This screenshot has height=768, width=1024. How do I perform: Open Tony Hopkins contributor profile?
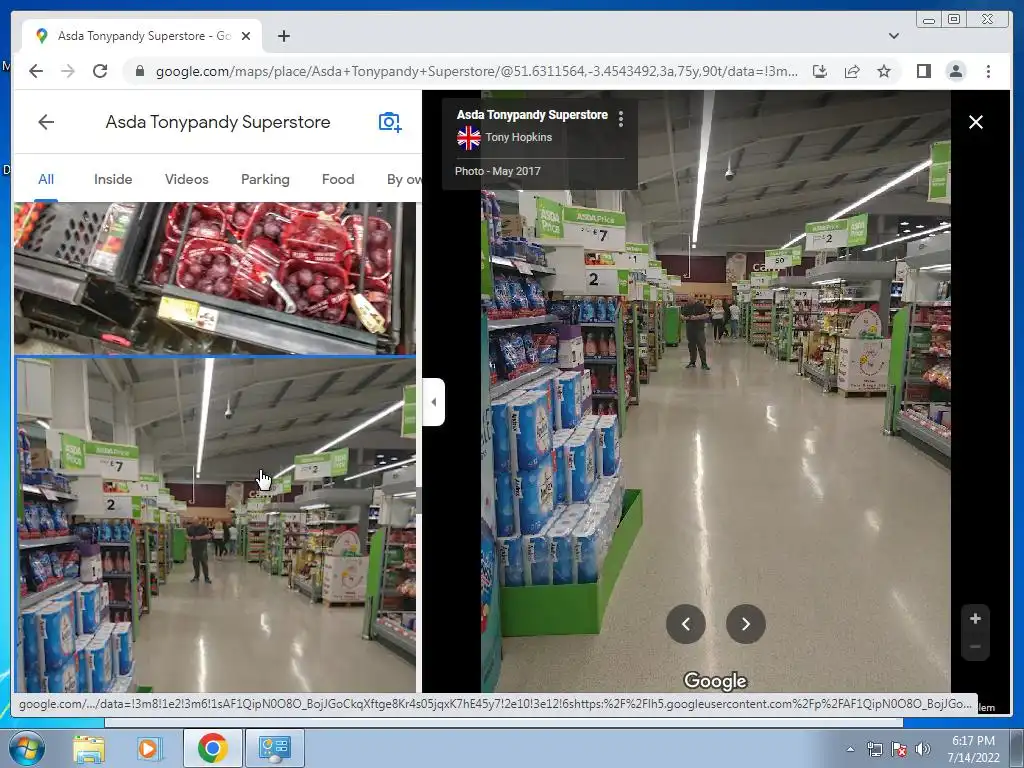[x=519, y=137]
